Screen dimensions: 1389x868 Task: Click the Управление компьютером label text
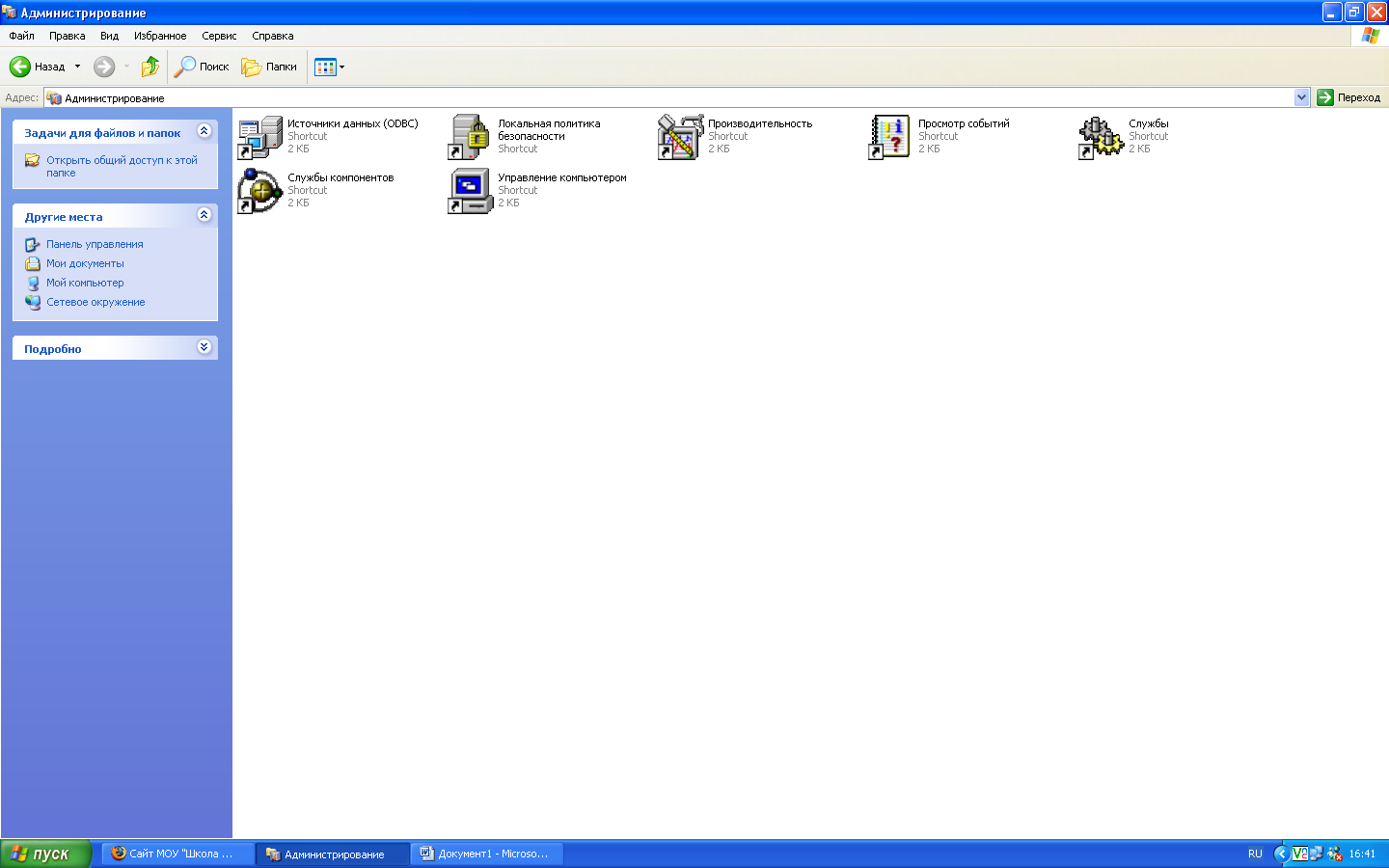coord(562,177)
